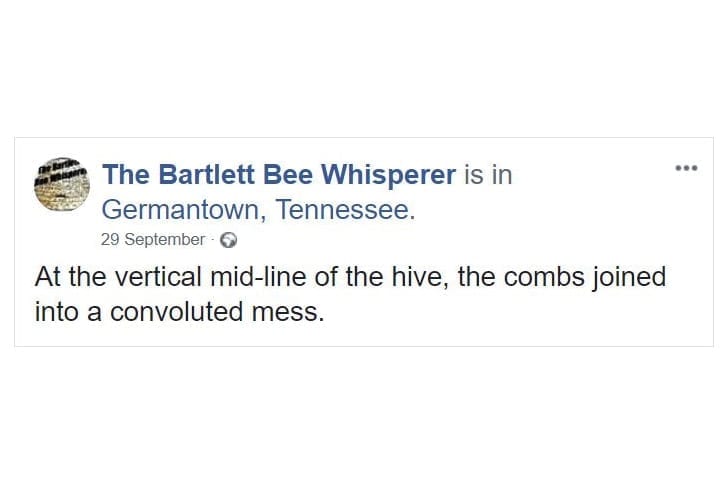Click the 29 September timestamp

tap(152, 239)
